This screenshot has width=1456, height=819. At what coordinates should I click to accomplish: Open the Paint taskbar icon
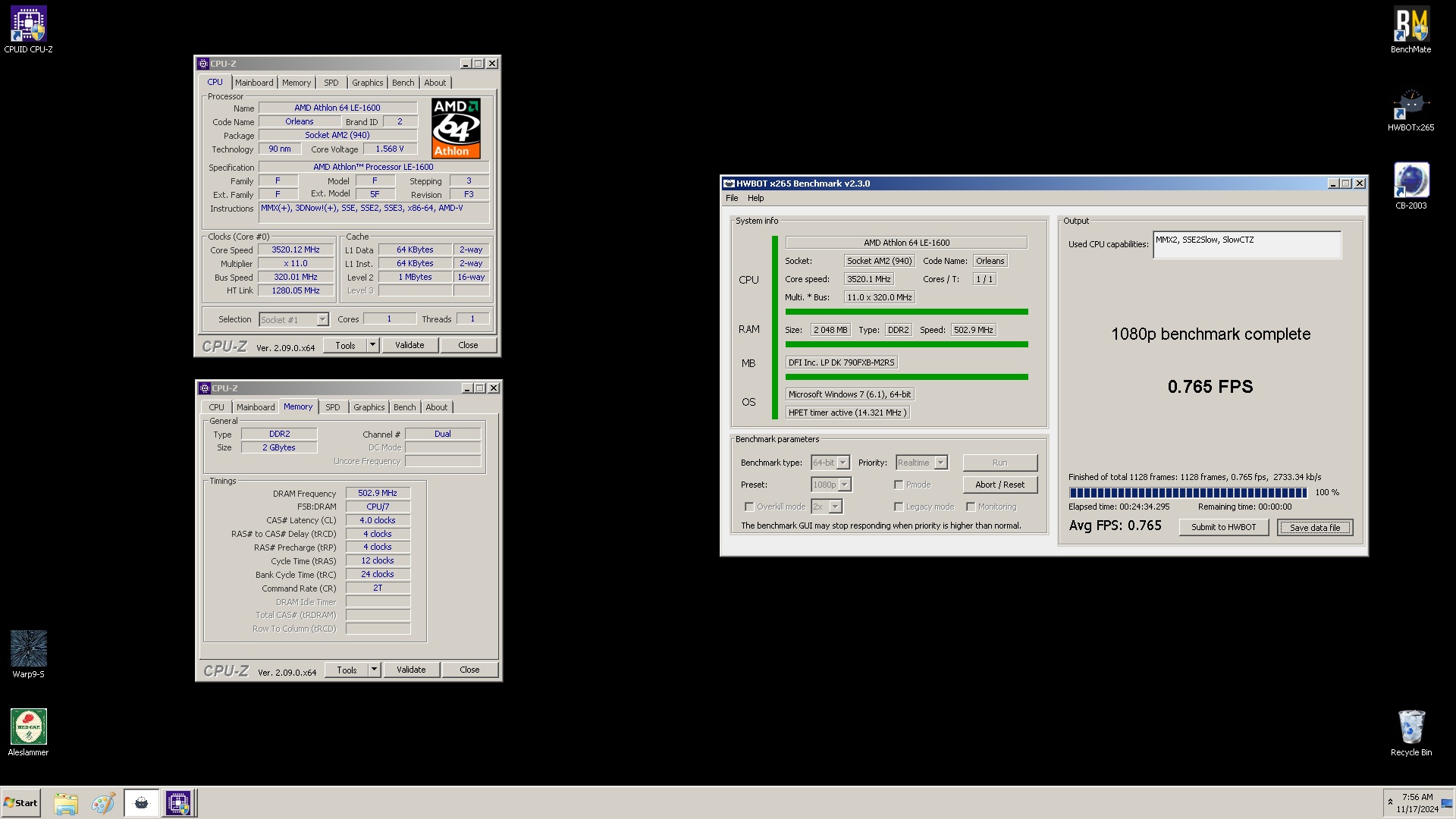click(x=103, y=803)
